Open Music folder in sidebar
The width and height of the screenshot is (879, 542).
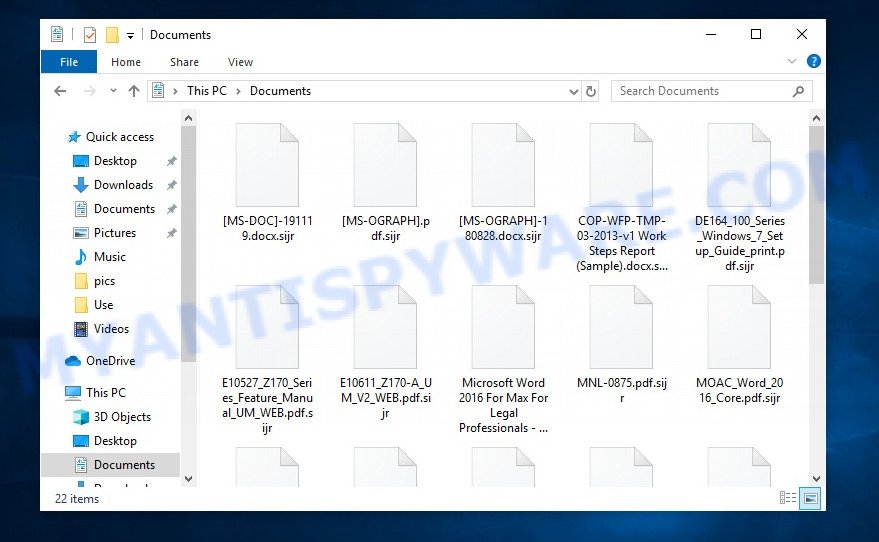pos(109,257)
